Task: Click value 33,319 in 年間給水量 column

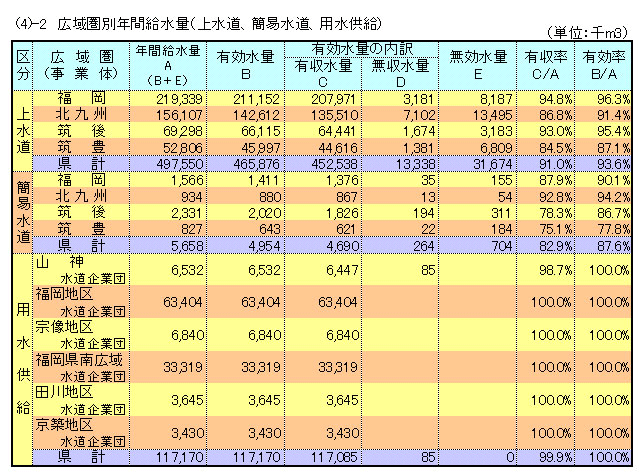Action: tap(182, 367)
